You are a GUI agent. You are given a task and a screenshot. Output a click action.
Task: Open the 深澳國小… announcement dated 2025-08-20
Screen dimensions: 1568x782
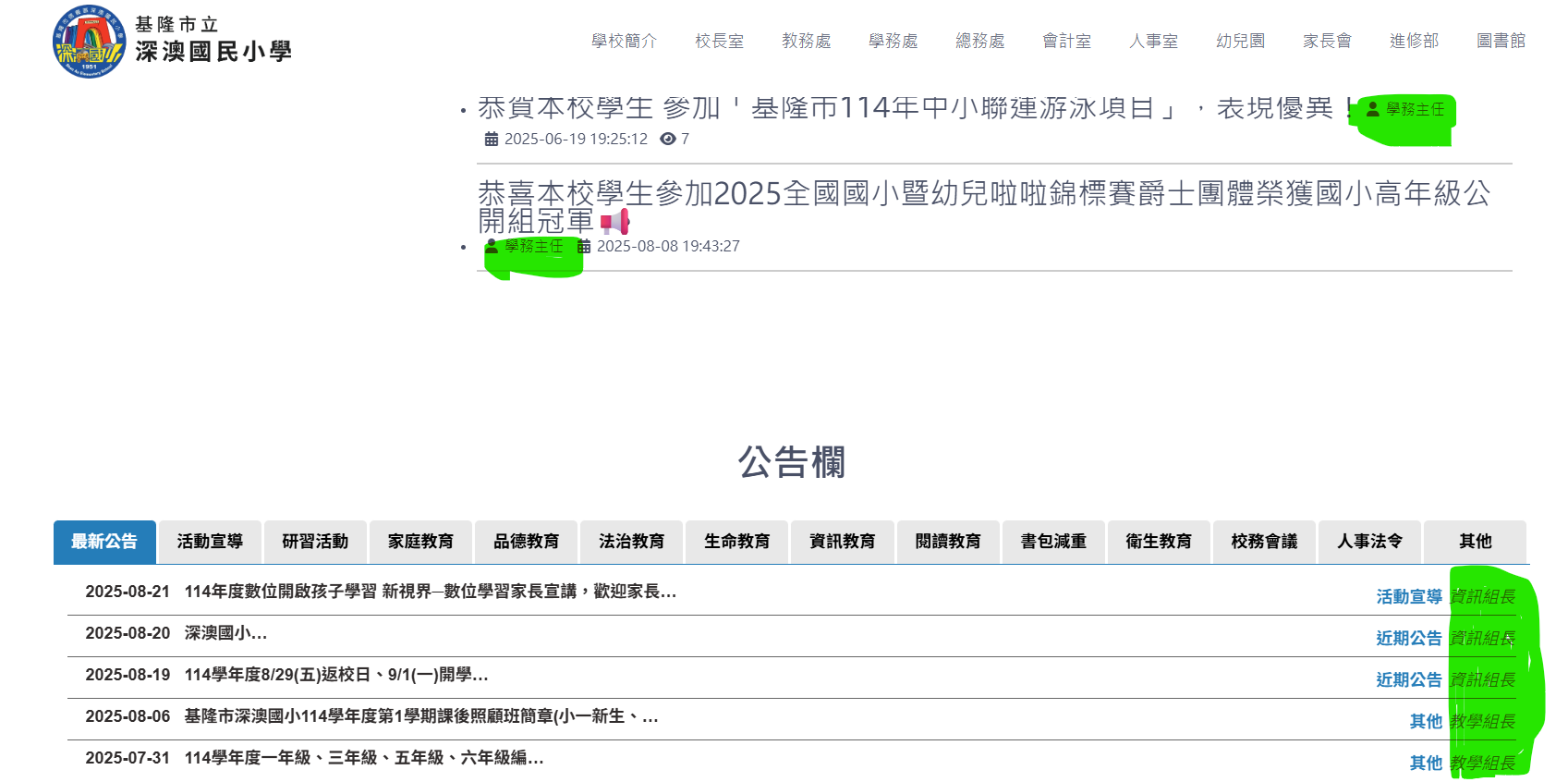pos(225,633)
